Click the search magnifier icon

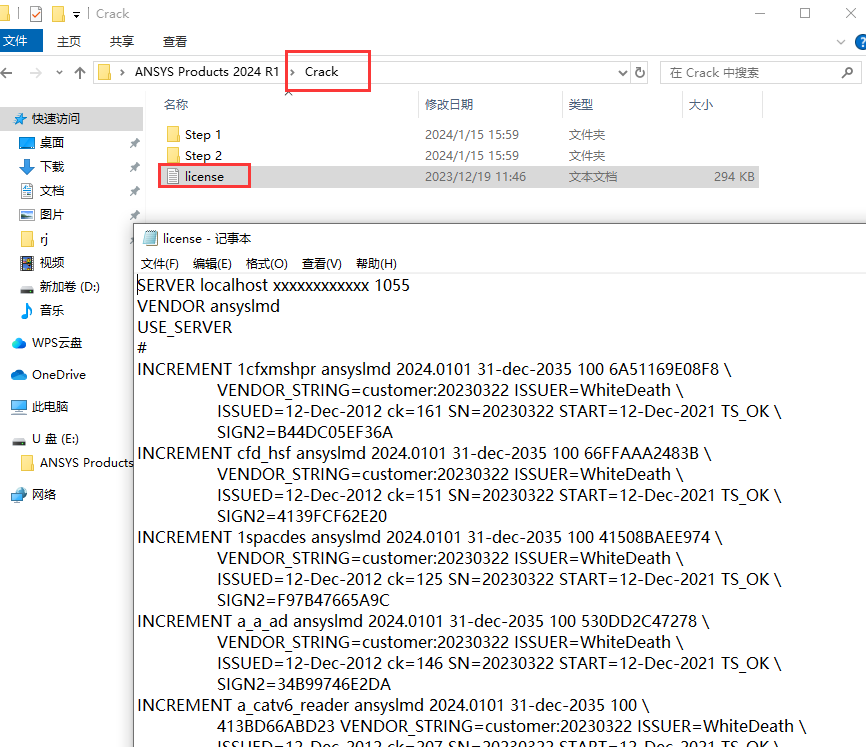(x=847, y=72)
